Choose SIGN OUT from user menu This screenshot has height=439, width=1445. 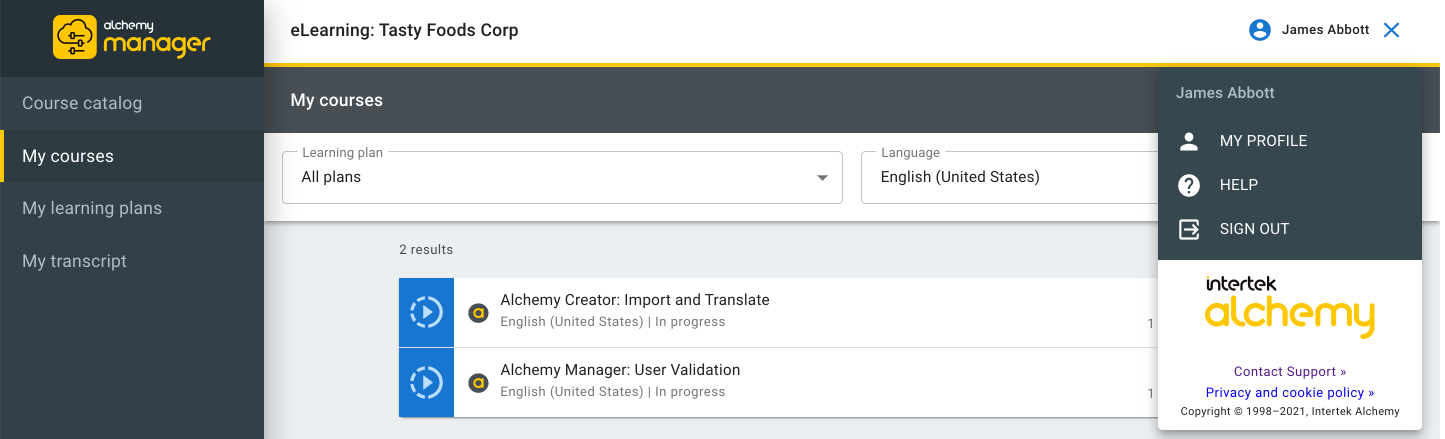tap(1290, 229)
